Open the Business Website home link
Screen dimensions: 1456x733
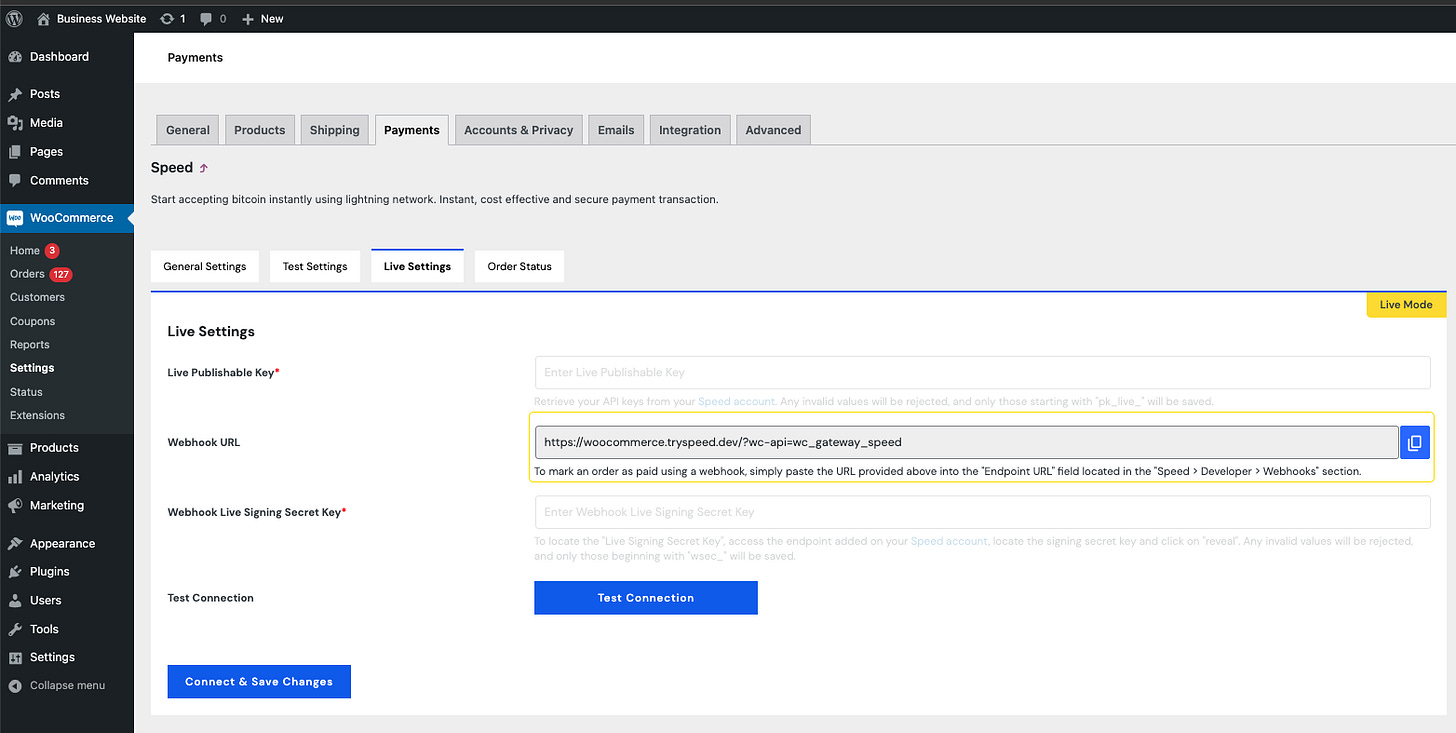point(91,18)
